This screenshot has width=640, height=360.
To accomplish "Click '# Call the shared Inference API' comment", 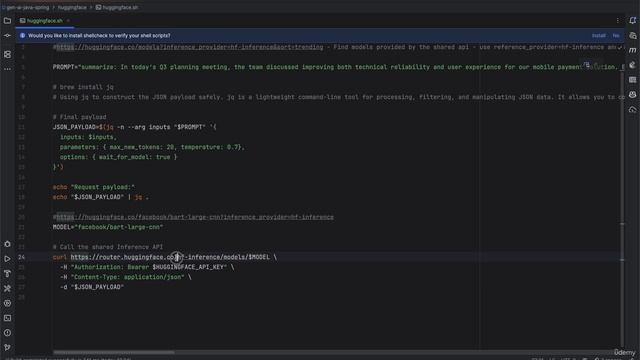I will click(108, 247).
